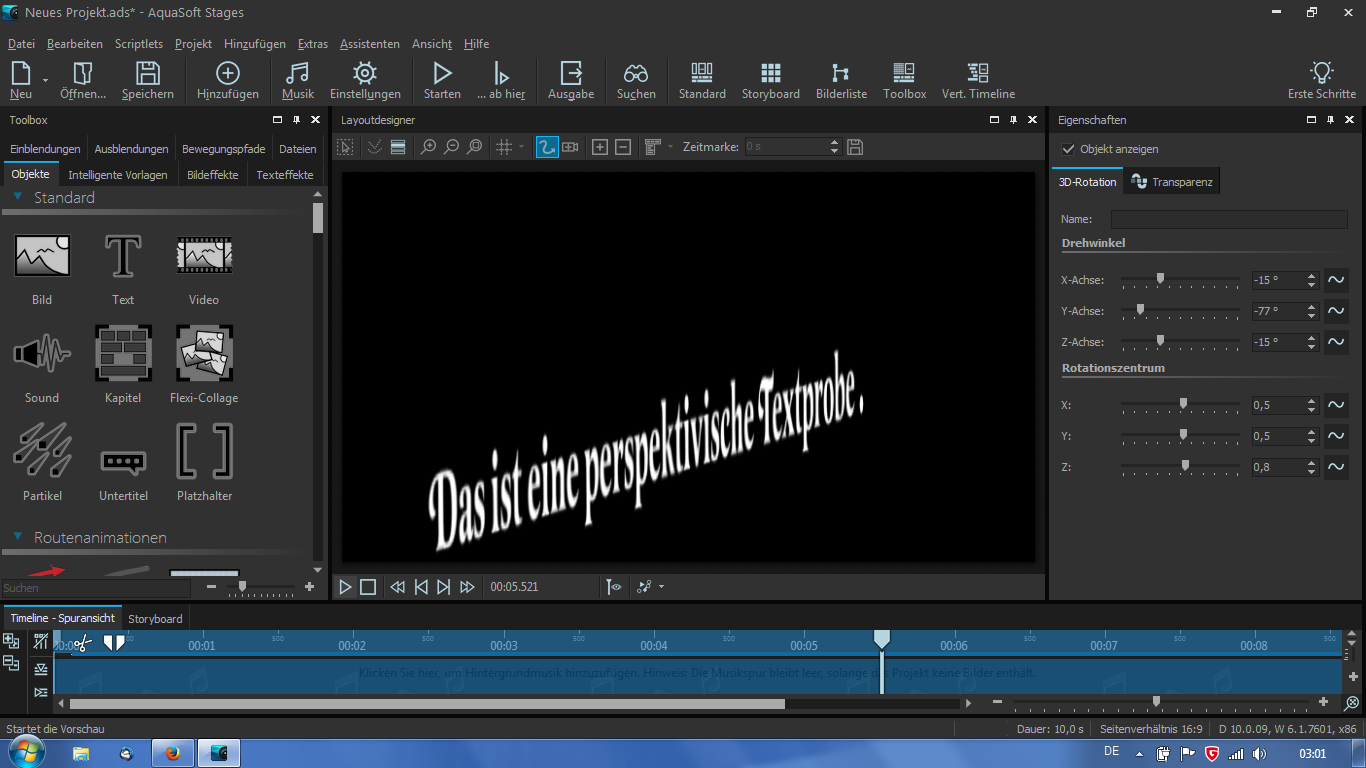
Task: Pick the Partikel object in Toolbox
Action: pyautogui.click(x=42, y=451)
